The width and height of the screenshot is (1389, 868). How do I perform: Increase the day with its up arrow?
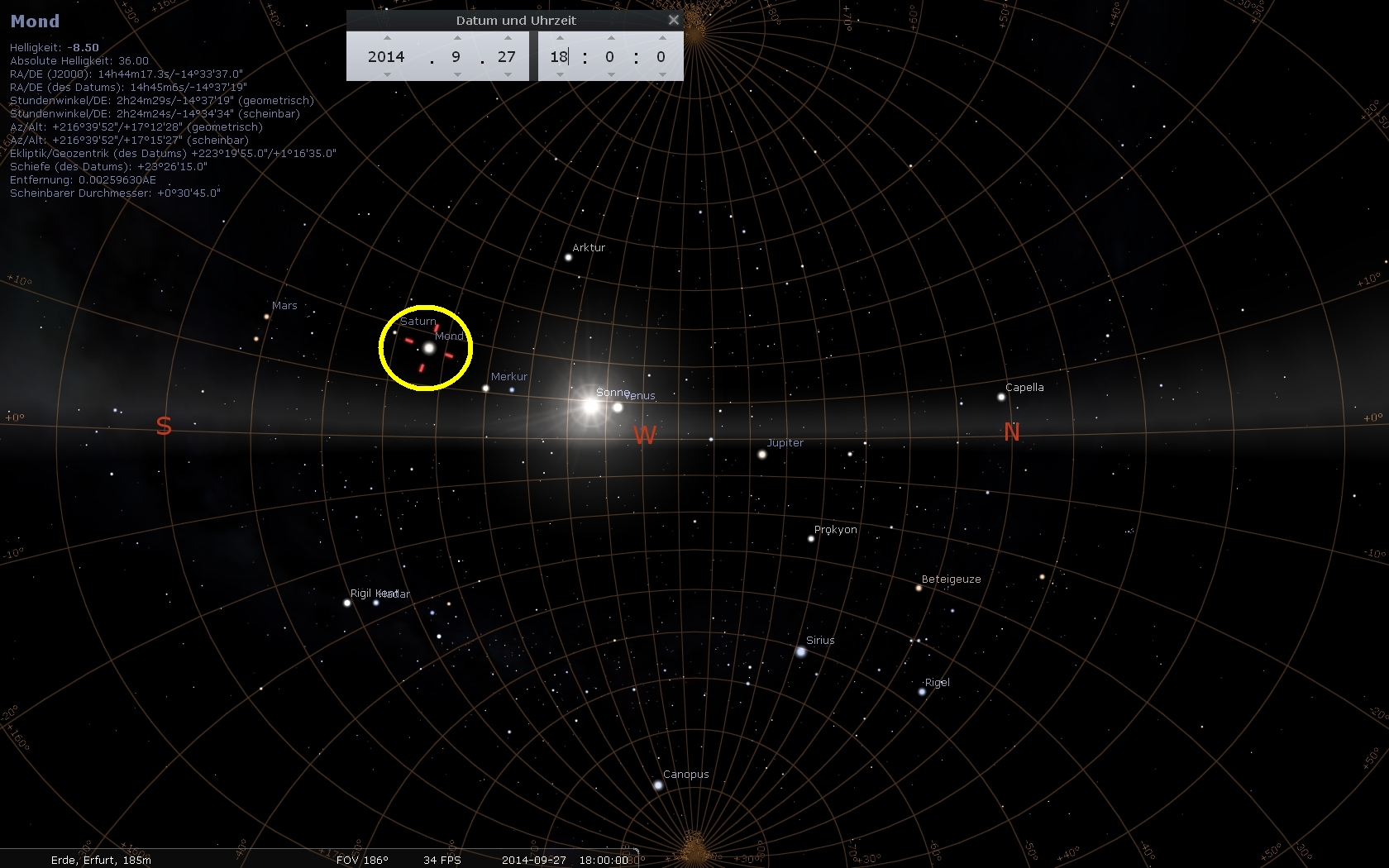coord(508,38)
